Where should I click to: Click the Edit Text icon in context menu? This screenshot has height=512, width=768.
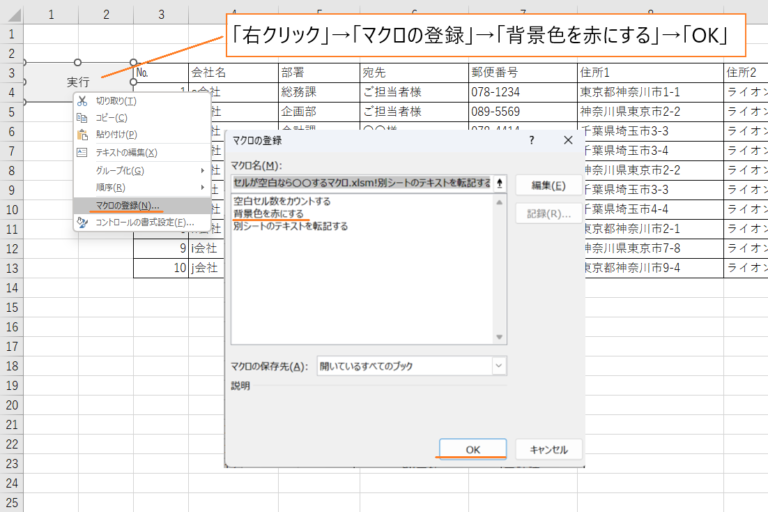coord(82,152)
